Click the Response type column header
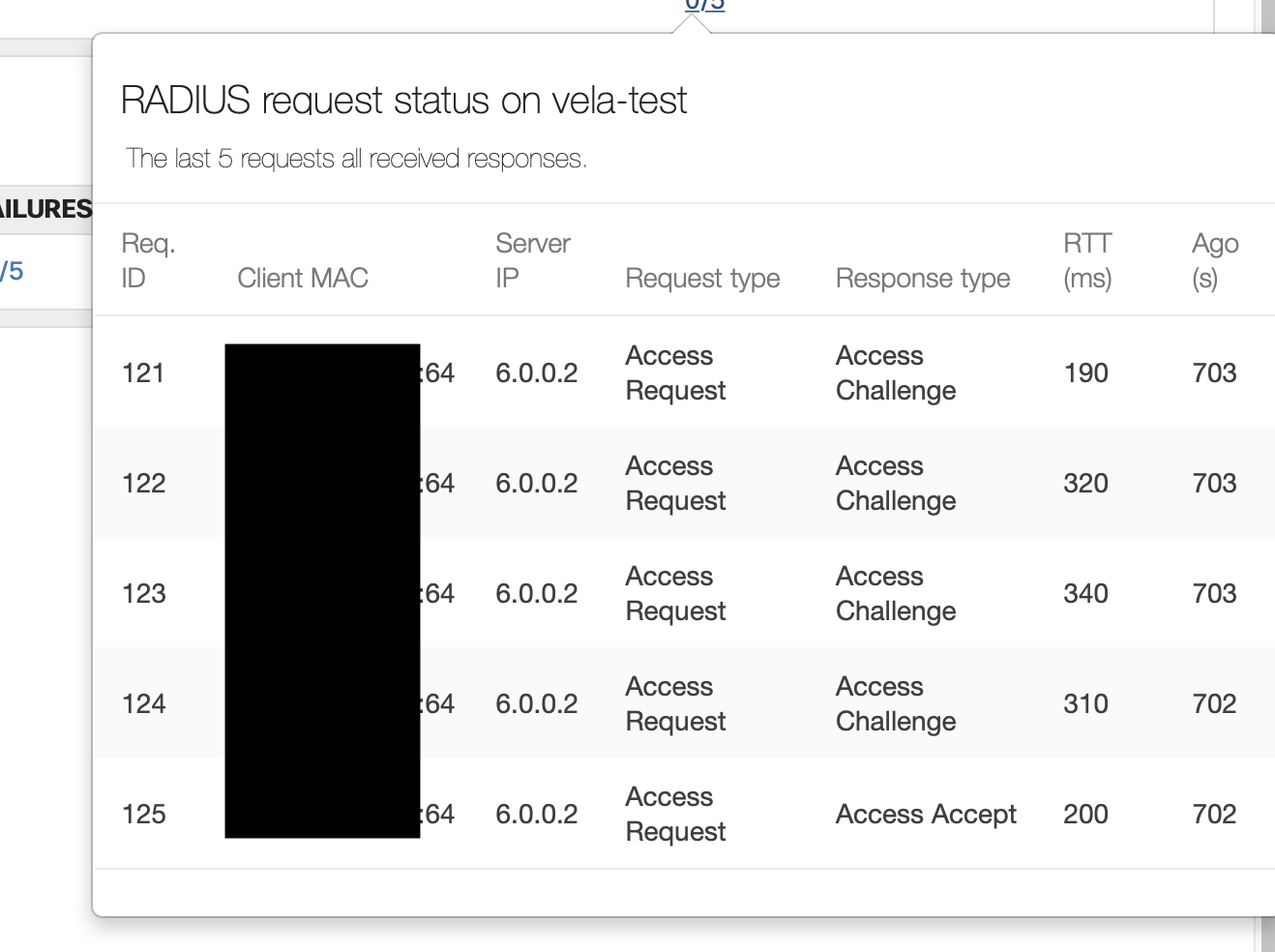Viewport: 1275px width, 952px height. tap(922, 279)
